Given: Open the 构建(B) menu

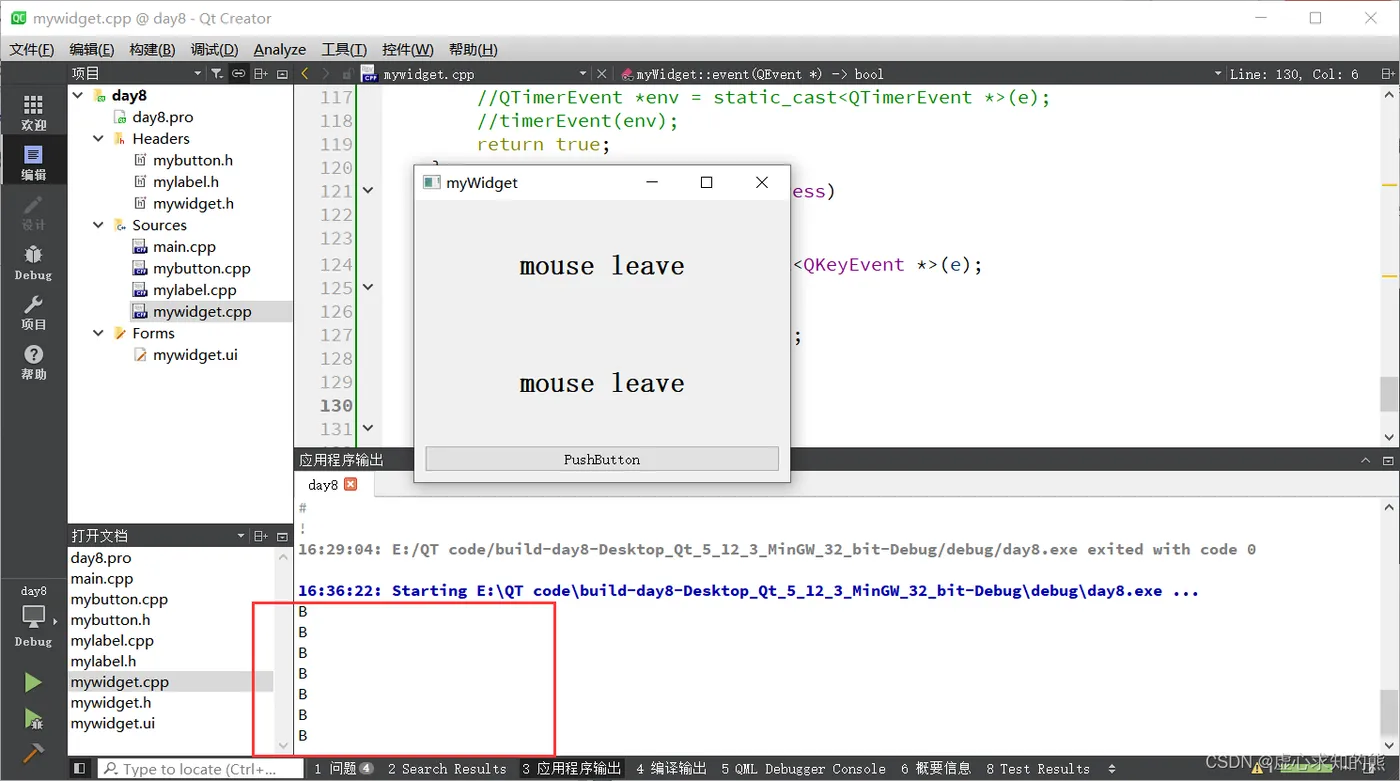Looking at the screenshot, I should (x=152, y=49).
